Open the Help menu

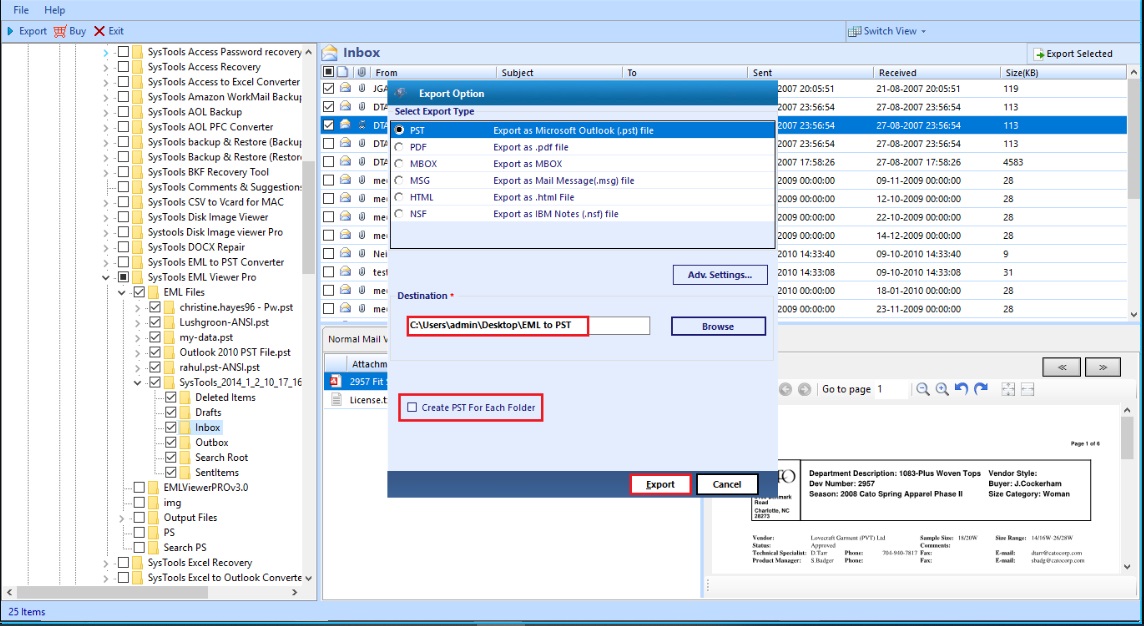(x=55, y=9)
